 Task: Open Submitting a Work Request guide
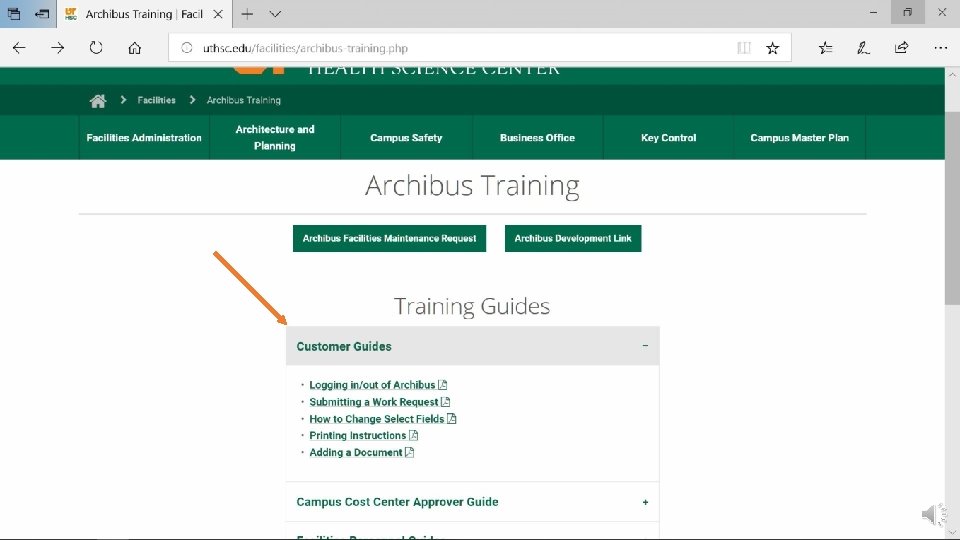click(x=374, y=402)
